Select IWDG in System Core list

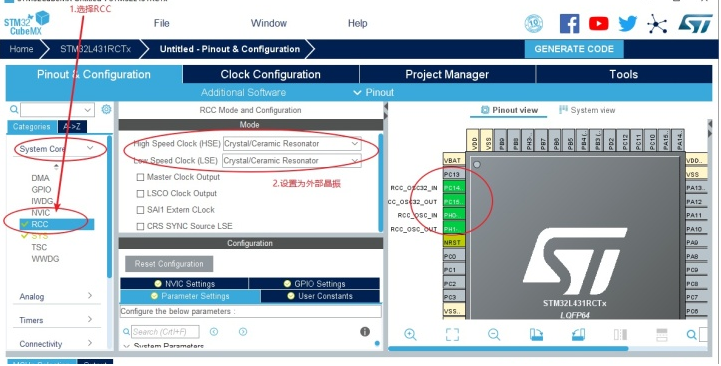click(42, 201)
